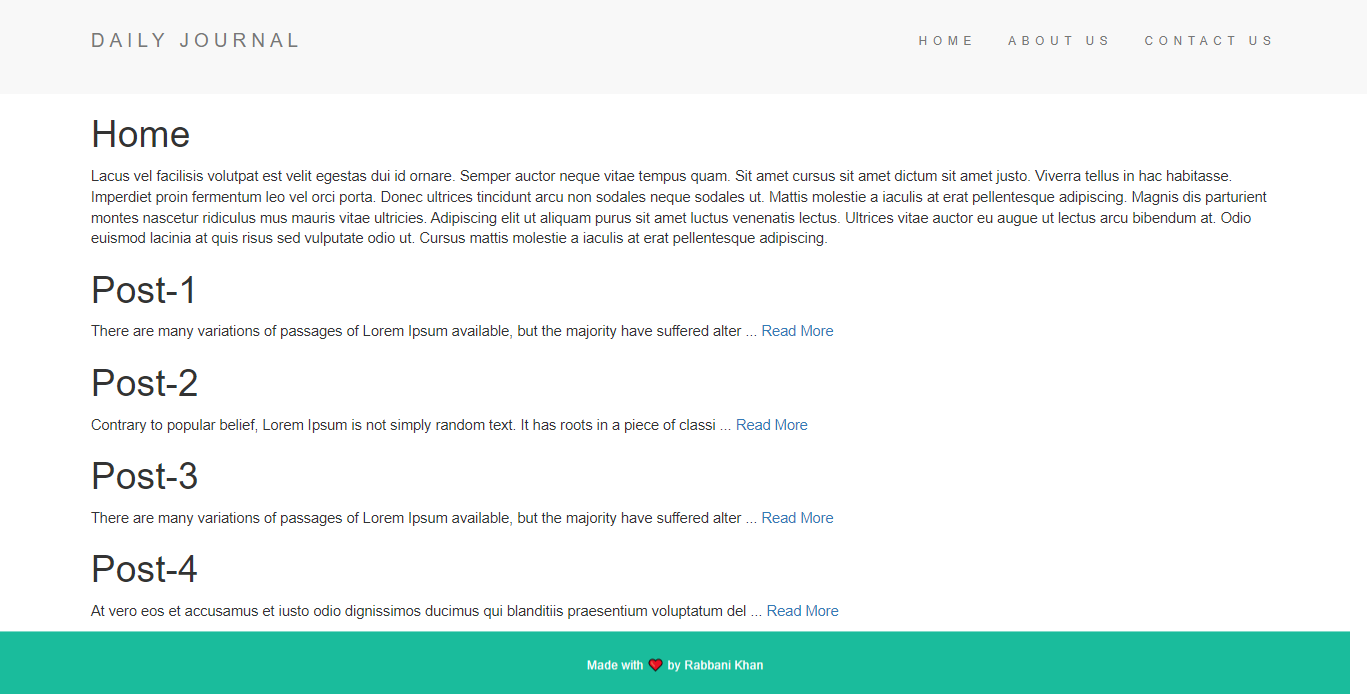Navigate to CONTACT US
Screen dimensions: 1367x695
pyautogui.click(x=1209, y=41)
